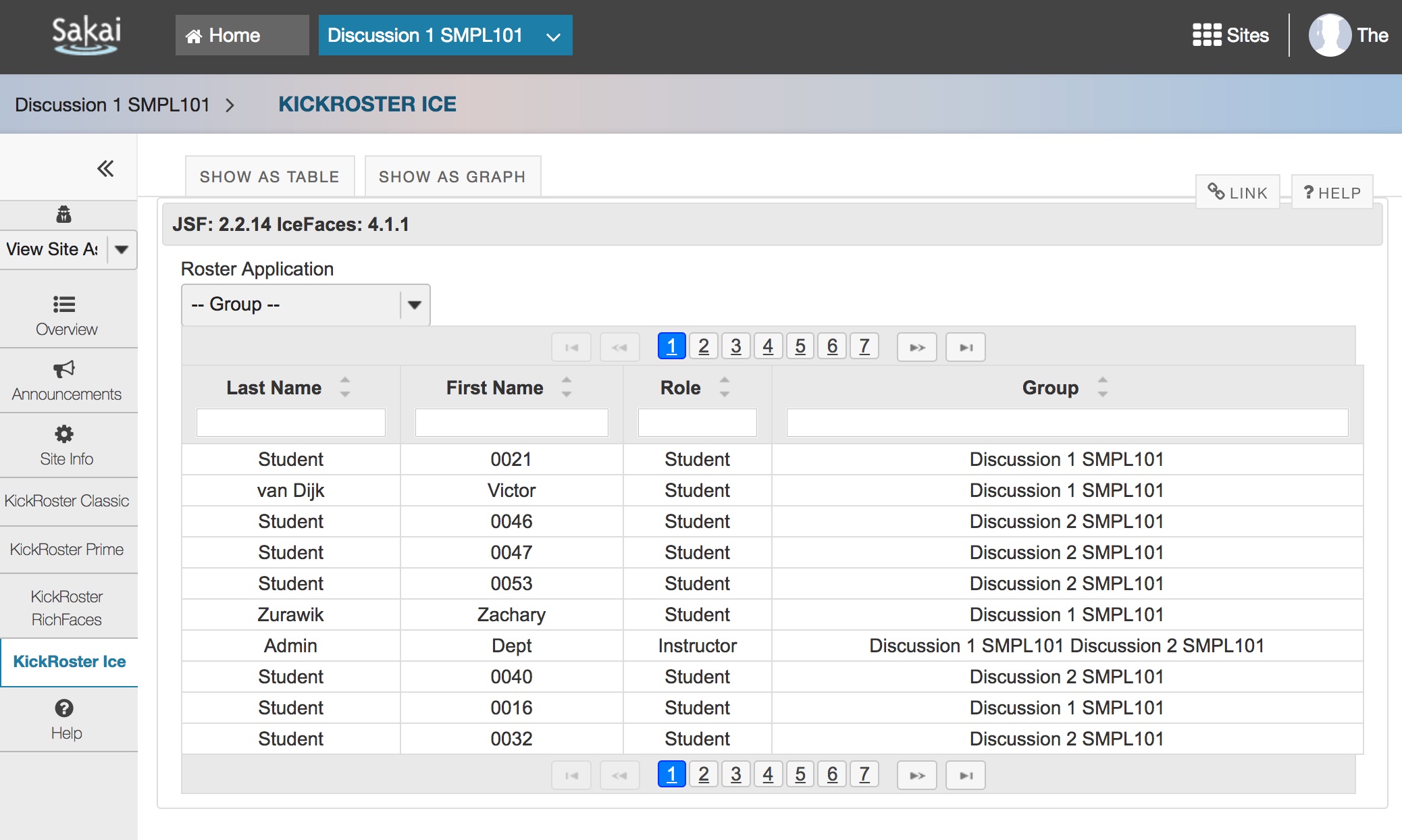
Task: Toggle sort on Role column
Action: coord(725,387)
